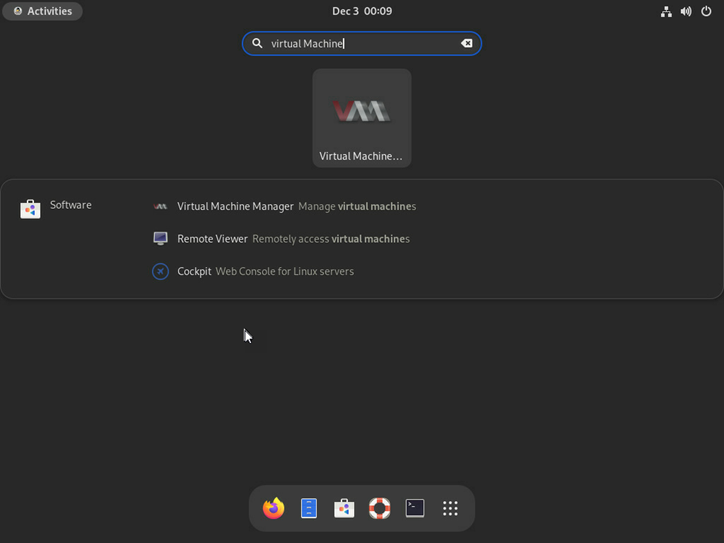Click 'Remotely access virtual machines' description
This screenshot has width=724, height=543.
(x=331, y=239)
